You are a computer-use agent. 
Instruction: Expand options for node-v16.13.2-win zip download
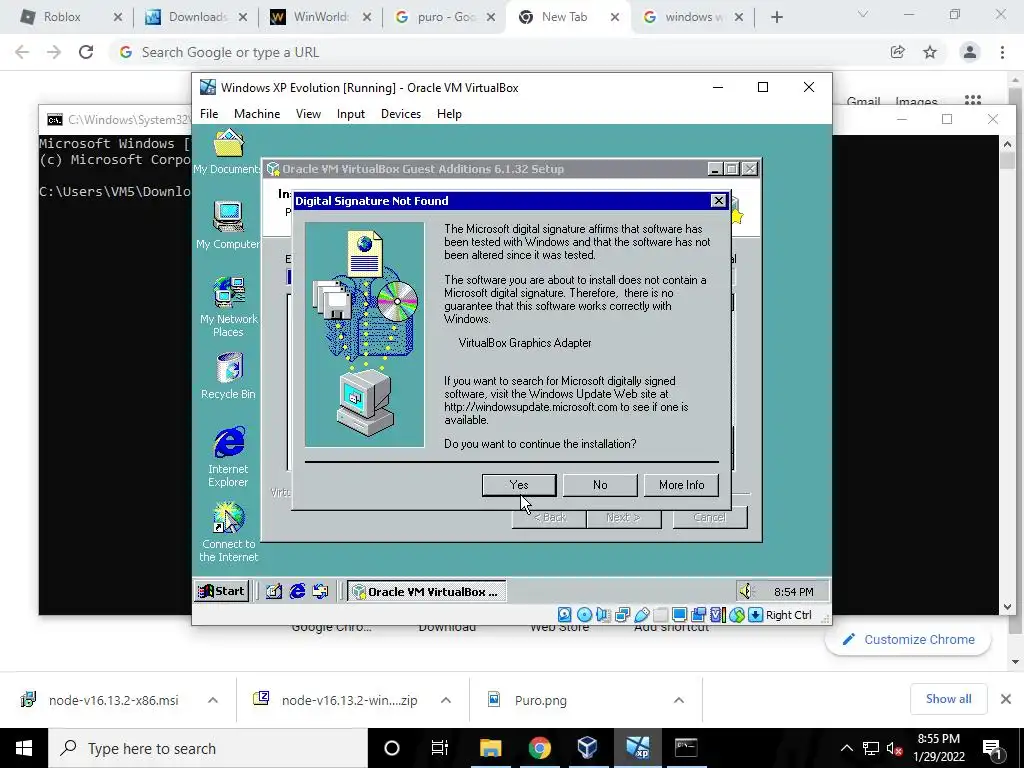[446, 700]
